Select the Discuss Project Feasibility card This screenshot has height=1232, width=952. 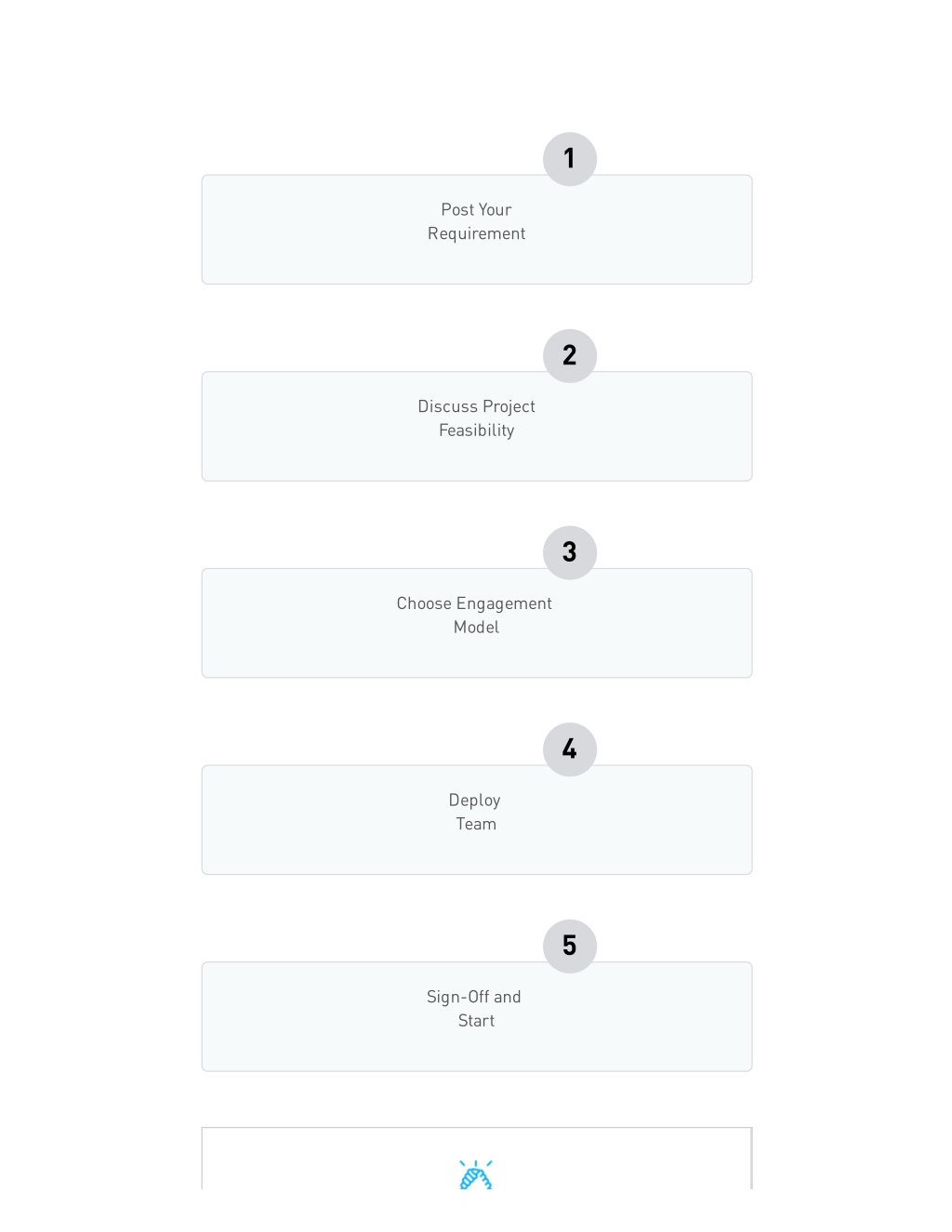tap(477, 427)
